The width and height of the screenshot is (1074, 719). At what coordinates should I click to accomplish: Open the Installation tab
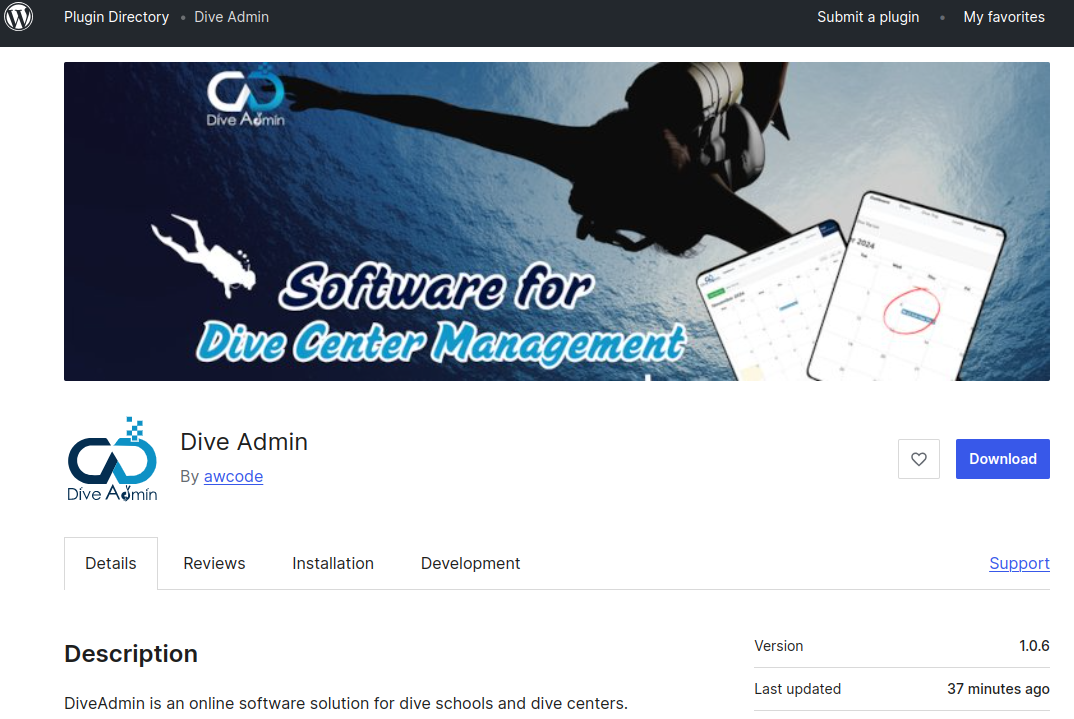tap(333, 563)
